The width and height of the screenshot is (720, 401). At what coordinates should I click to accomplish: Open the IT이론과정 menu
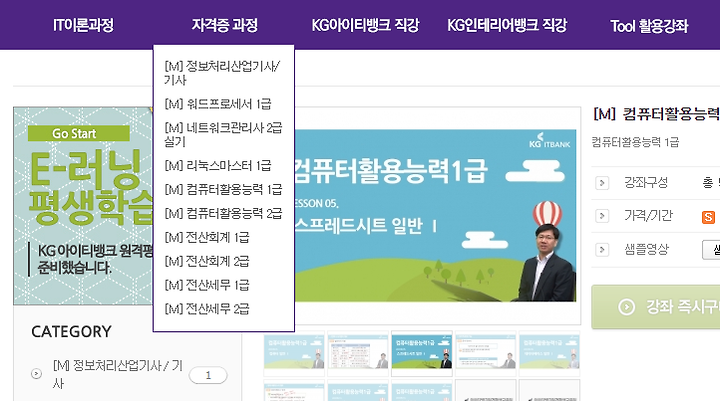(x=83, y=25)
